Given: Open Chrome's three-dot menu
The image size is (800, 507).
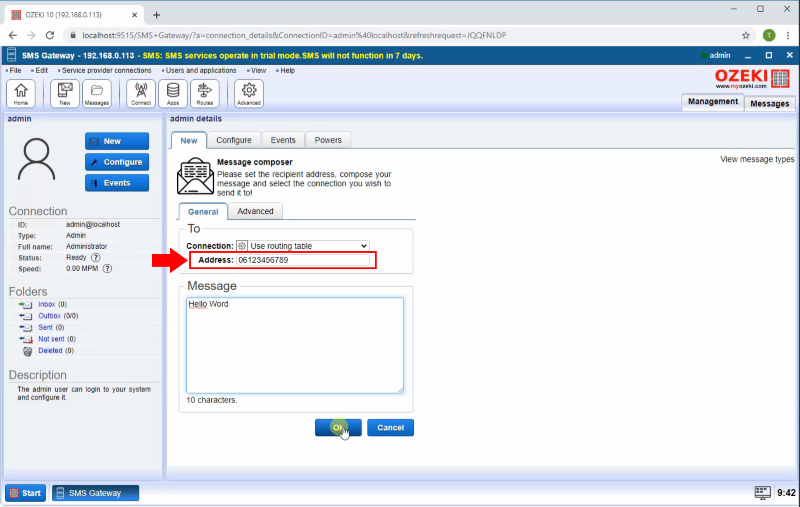Looking at the screenshot, I should click(788, 35).
